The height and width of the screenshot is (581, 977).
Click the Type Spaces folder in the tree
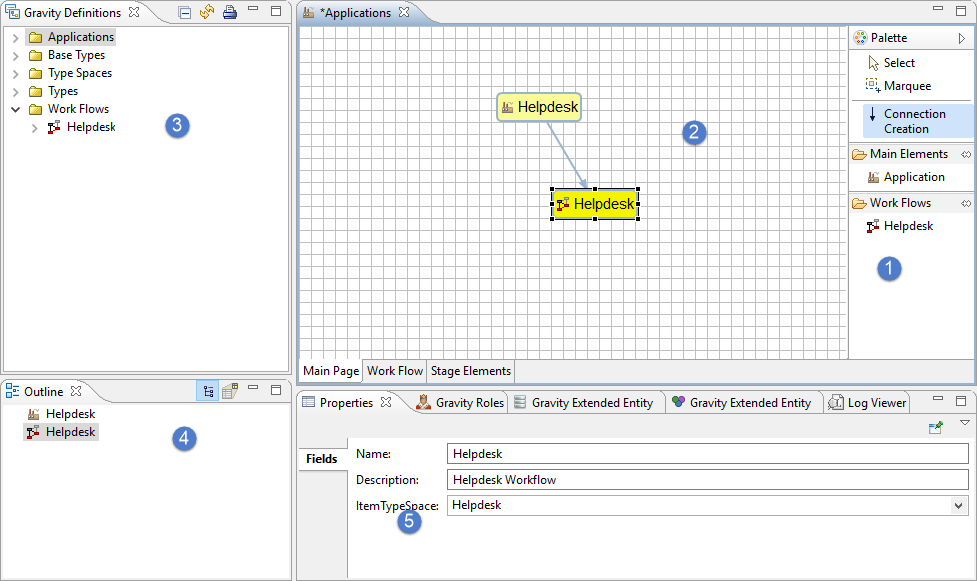79,73
